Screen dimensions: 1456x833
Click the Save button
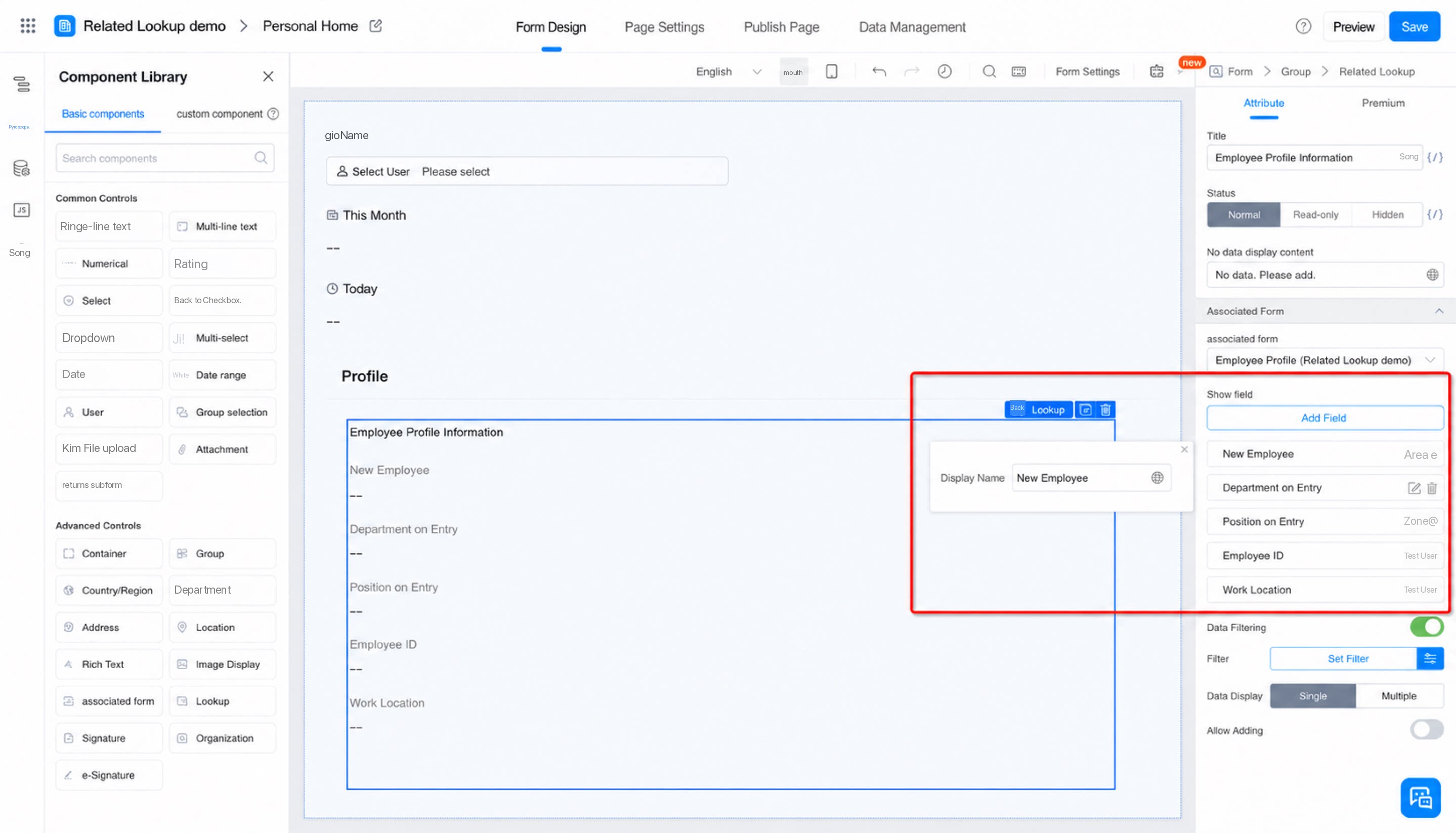pyautogui.click(x=1414, y=27)
